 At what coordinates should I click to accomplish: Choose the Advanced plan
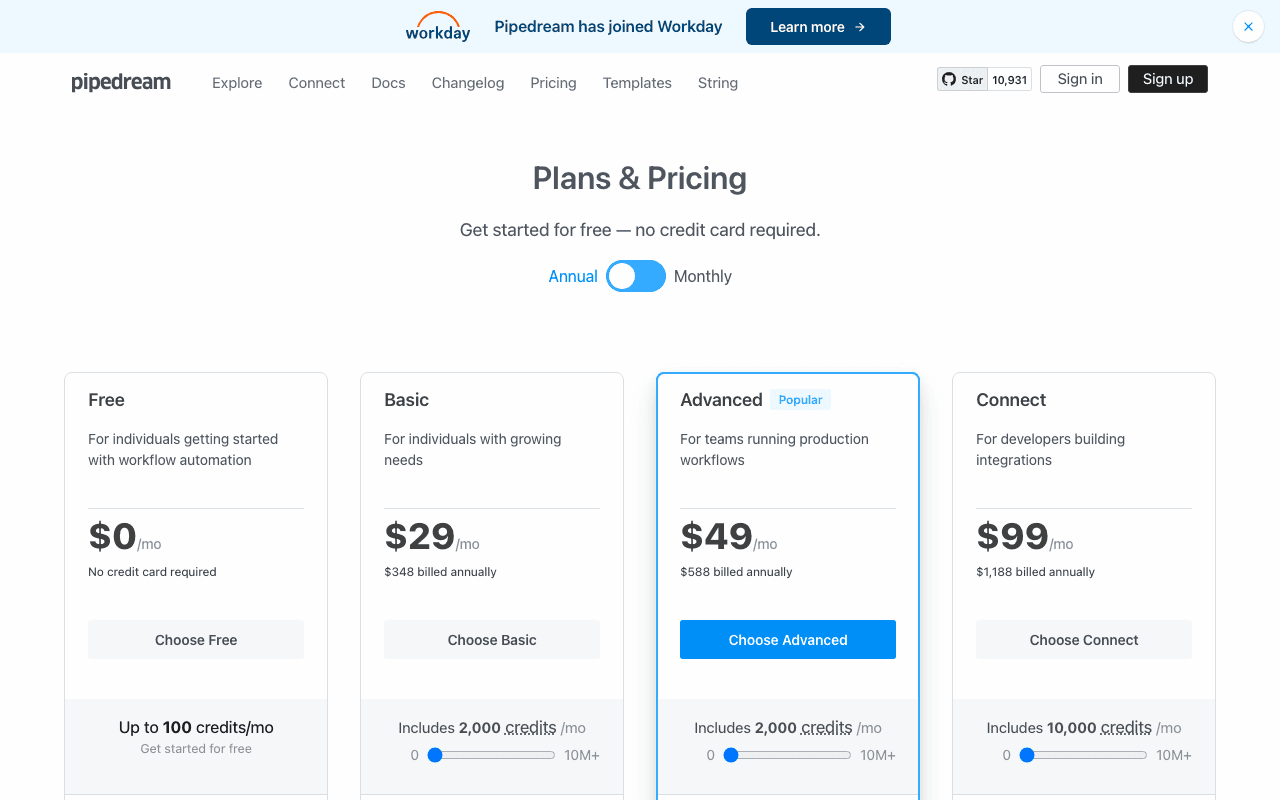pos(787,640)
